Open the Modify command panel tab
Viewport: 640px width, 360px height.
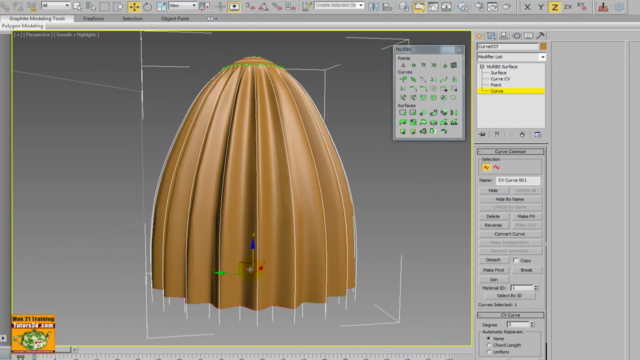[491, 36]
